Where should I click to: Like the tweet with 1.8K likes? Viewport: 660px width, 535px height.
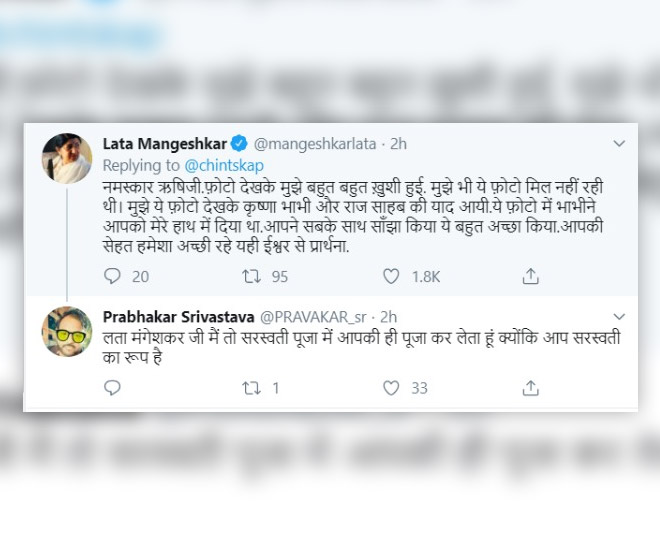(x=392, y=276)
